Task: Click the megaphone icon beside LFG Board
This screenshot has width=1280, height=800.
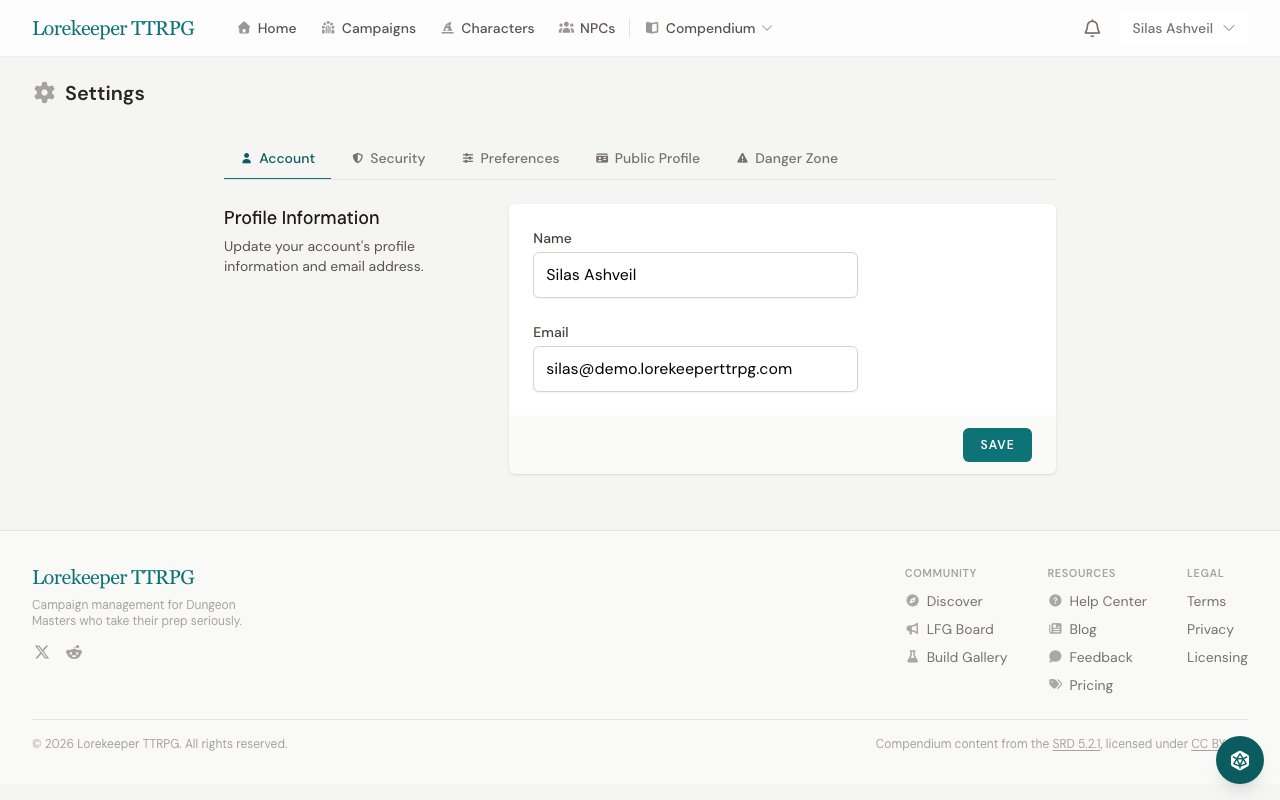Action: (911, 628)
